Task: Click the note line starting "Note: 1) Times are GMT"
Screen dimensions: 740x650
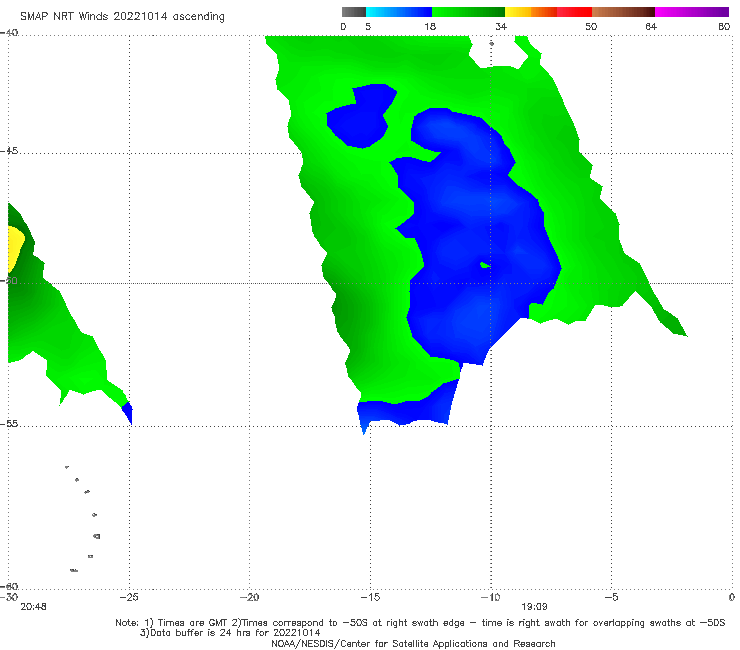Action: click(x=420, y=623)
